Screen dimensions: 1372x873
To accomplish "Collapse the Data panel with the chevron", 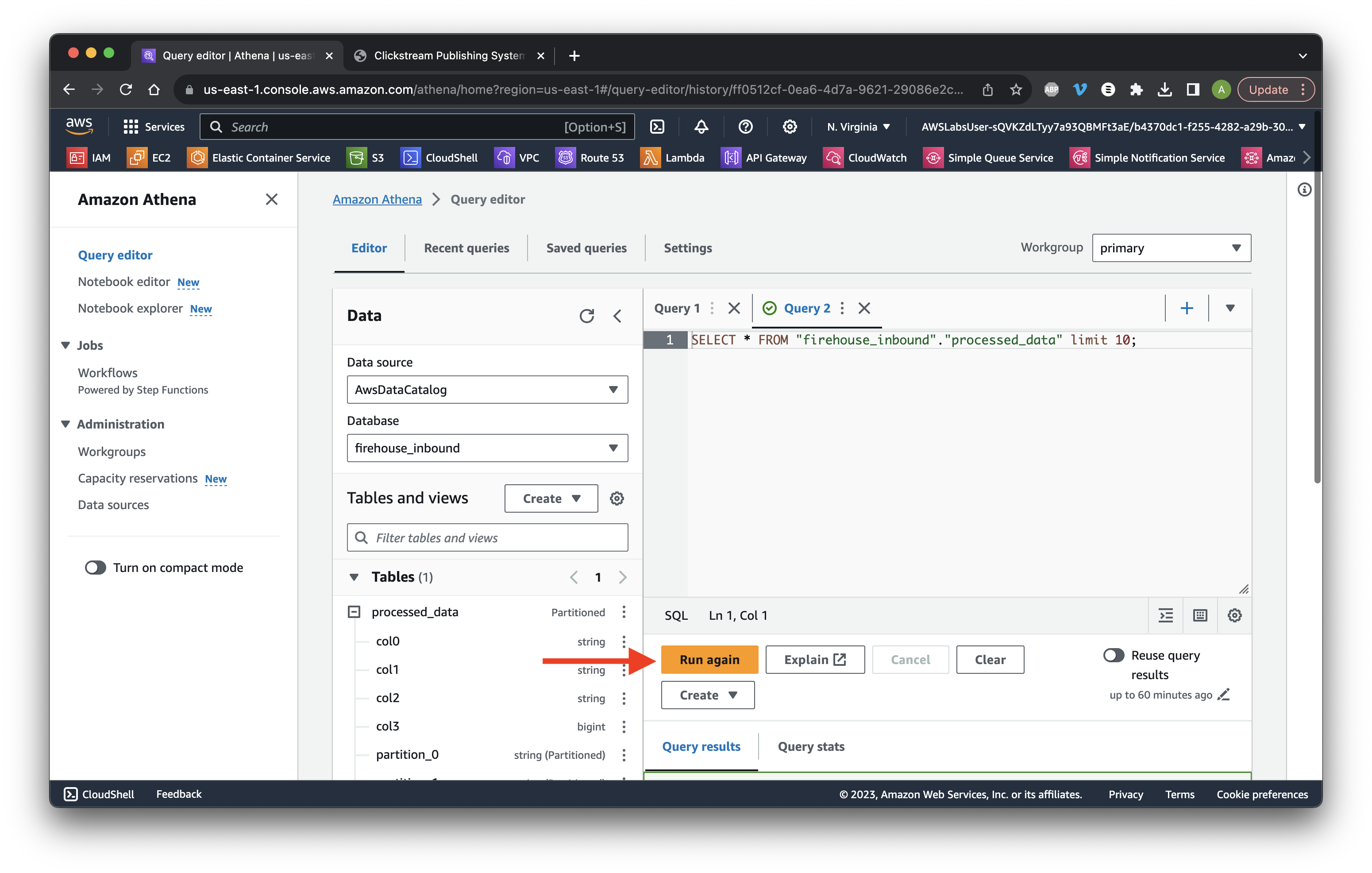I will pos(618,316).
